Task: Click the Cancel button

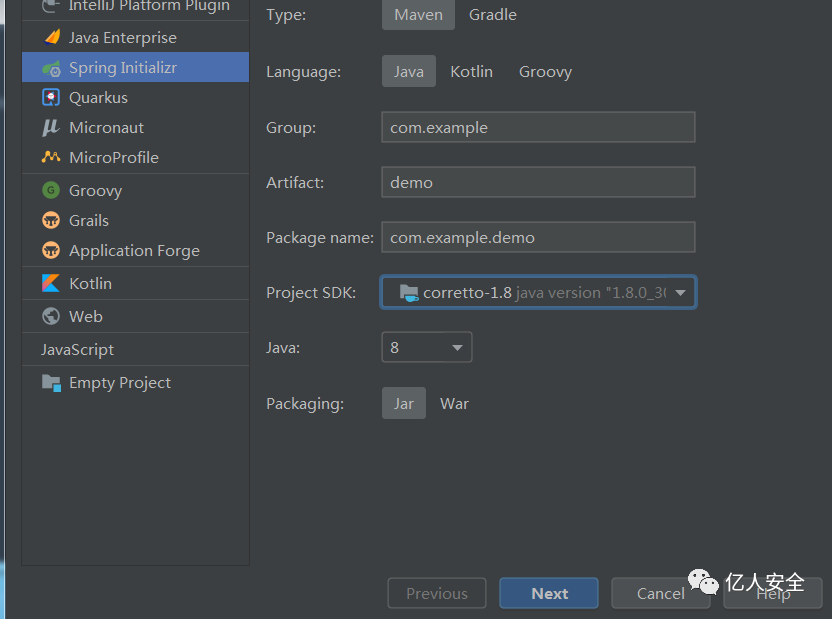Action: click(x=660, y=594)
